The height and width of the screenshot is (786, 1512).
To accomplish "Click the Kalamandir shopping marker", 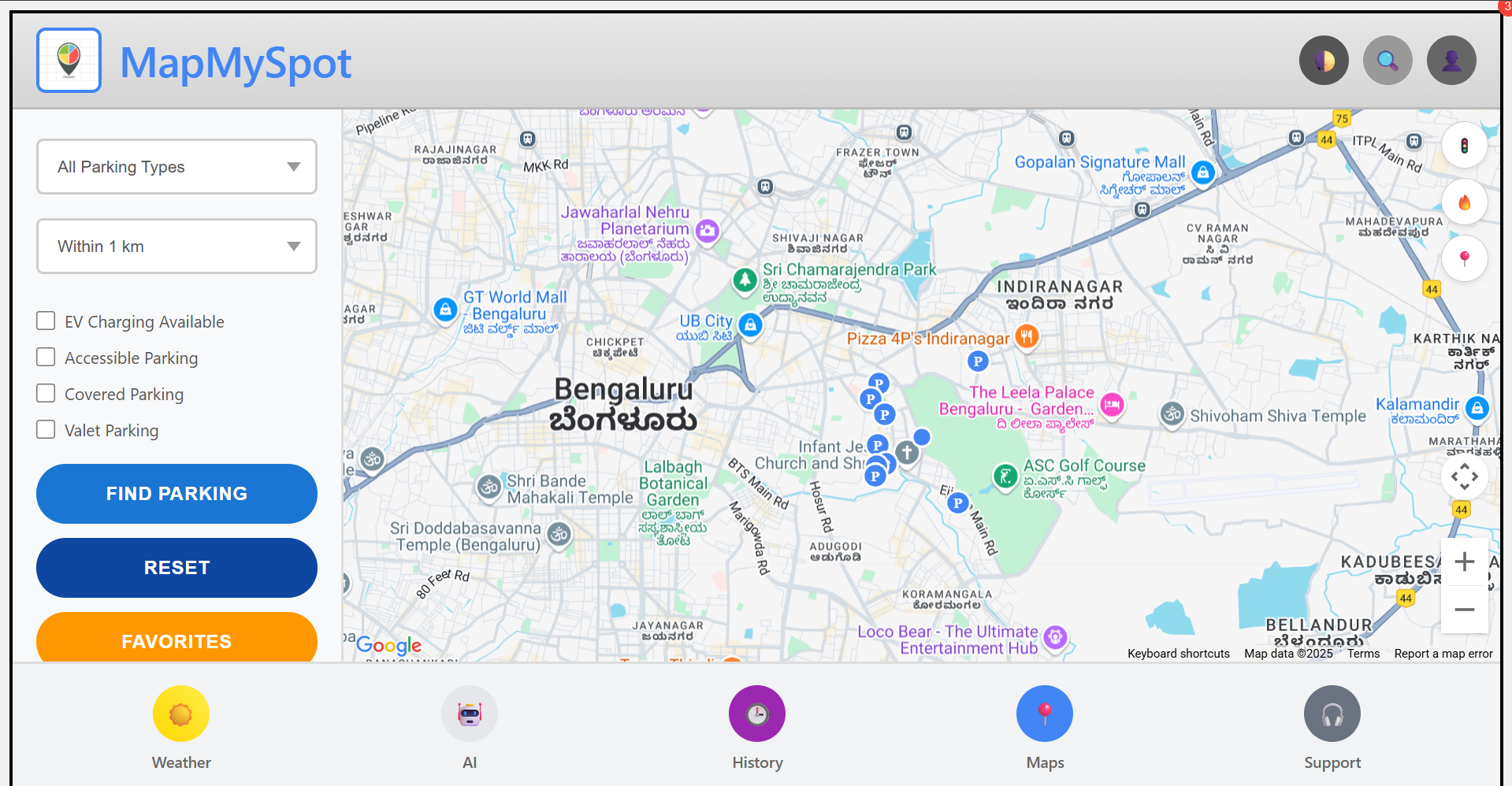I will (1477, 408).
